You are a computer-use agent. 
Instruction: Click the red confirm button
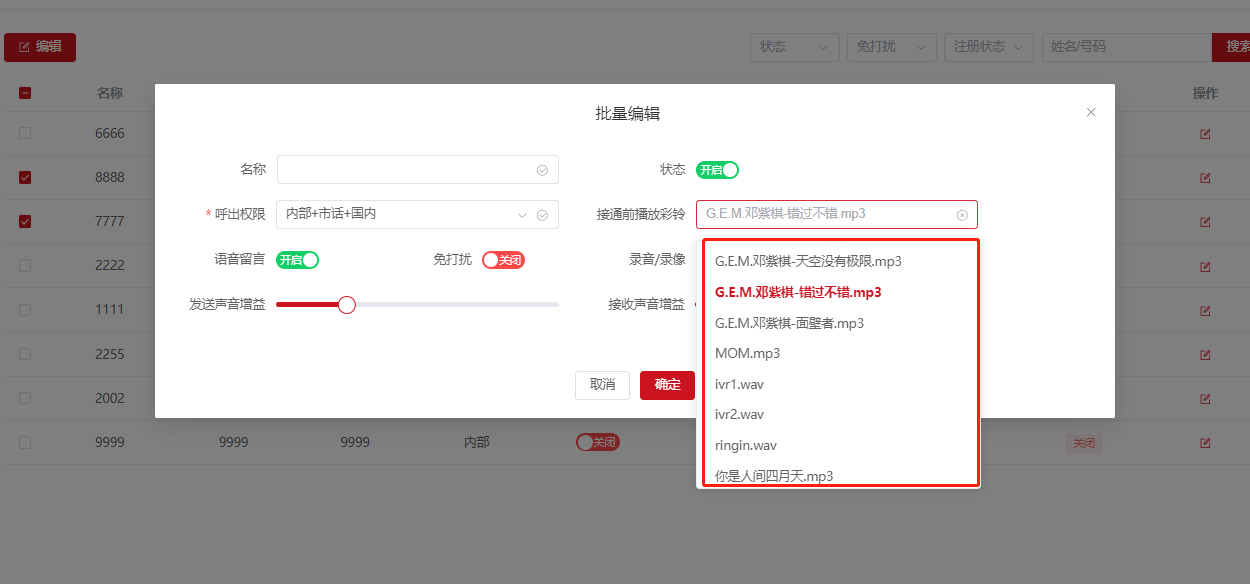coord(667,385)
